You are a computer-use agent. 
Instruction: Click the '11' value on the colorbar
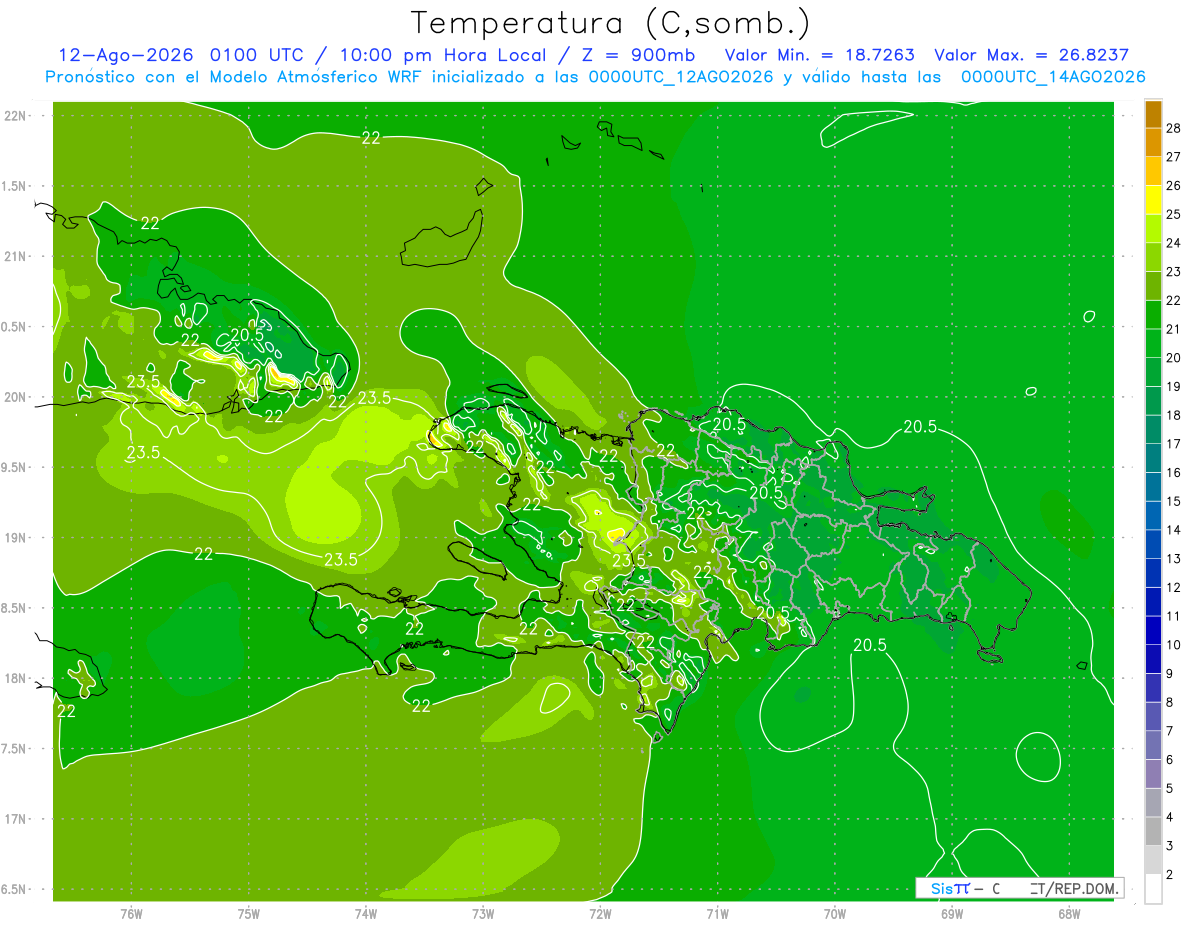tap(1174, 617)
